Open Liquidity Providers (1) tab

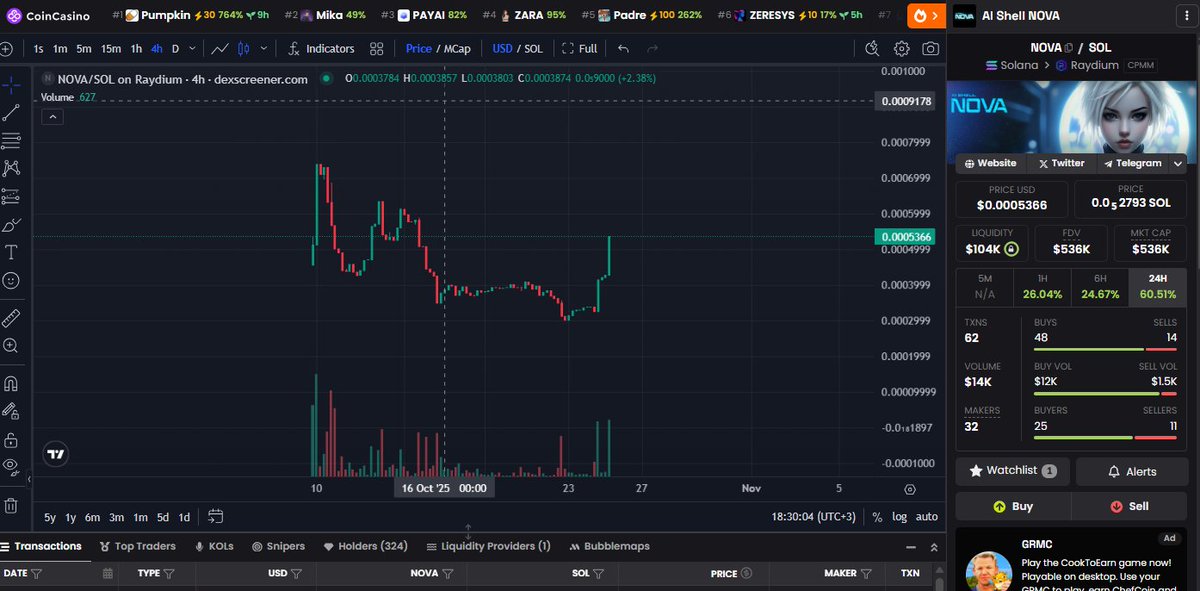click(488, 546)
